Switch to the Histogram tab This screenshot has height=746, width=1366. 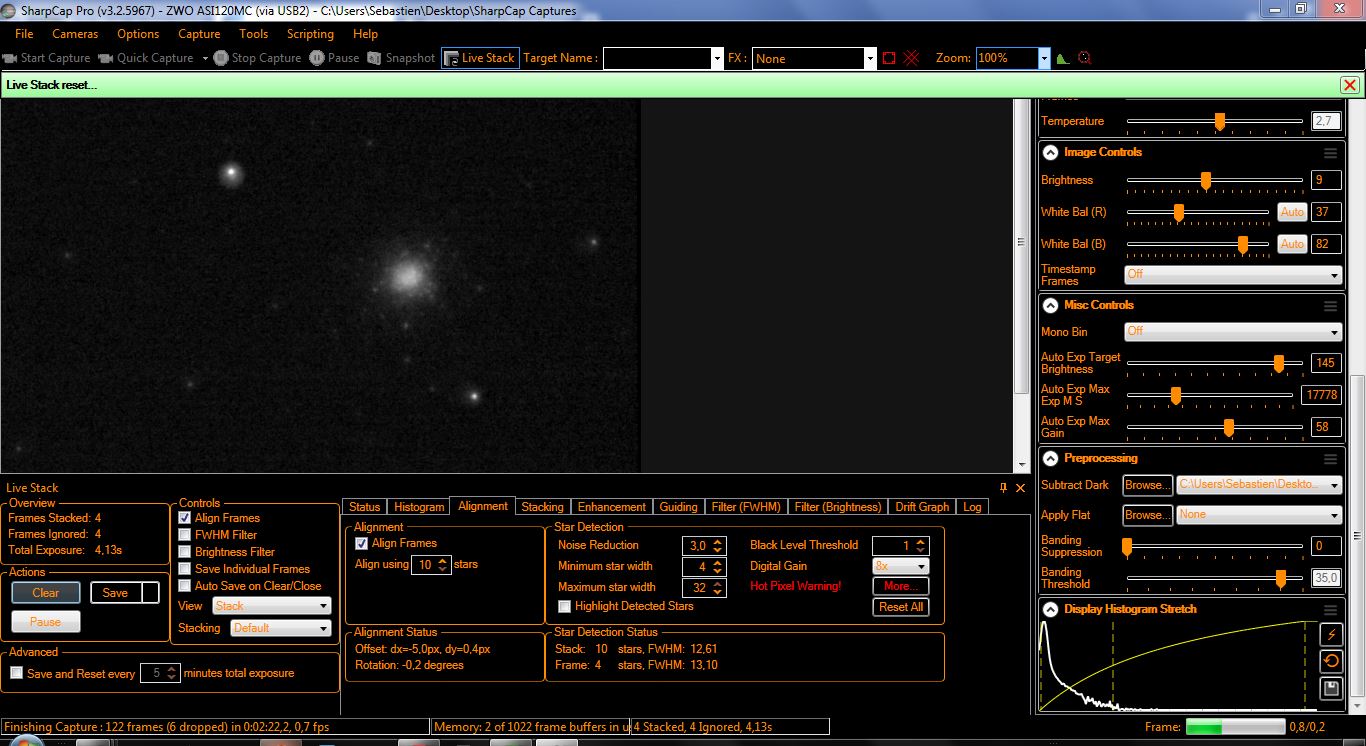[418, 507]
